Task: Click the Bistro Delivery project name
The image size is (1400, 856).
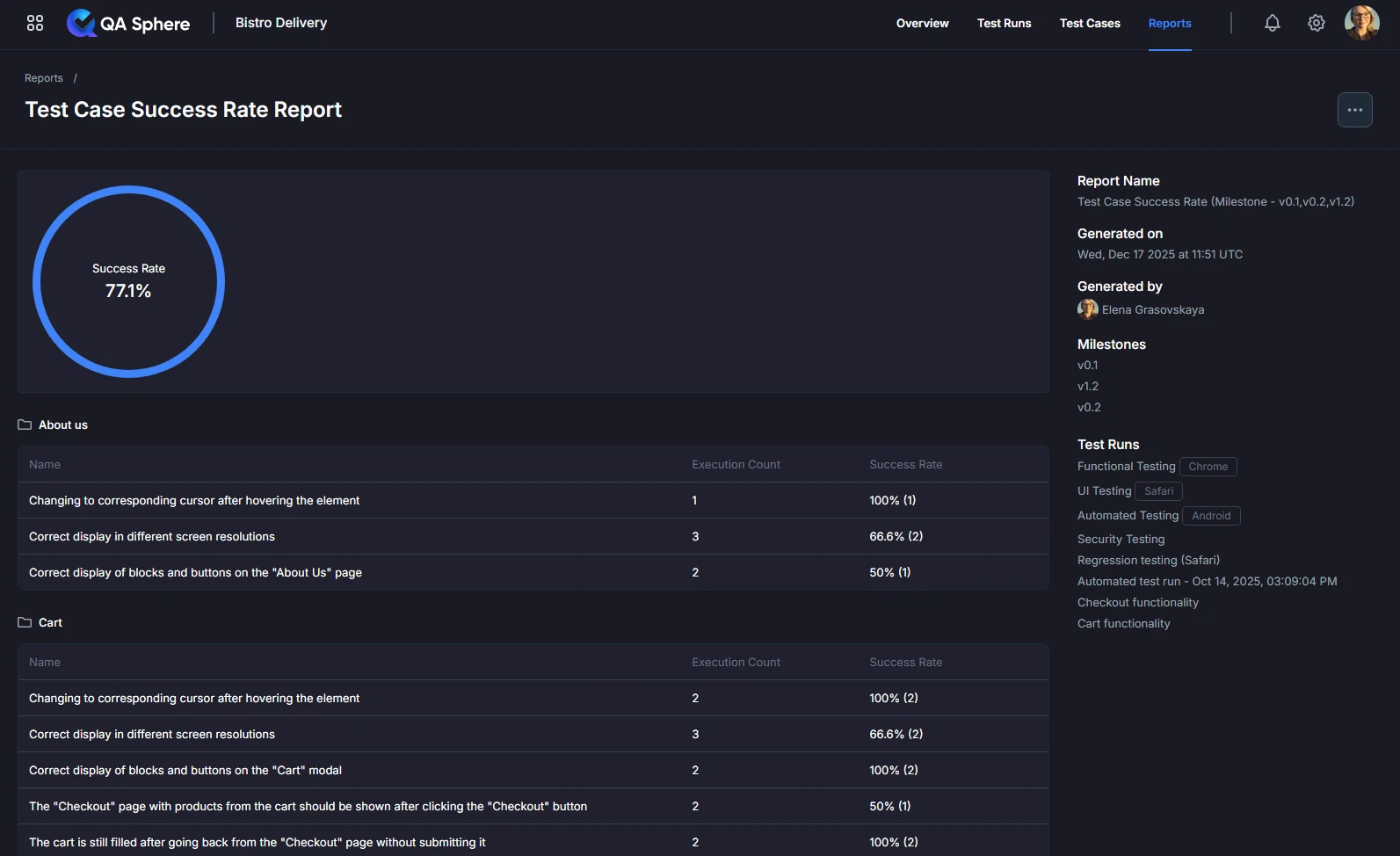Action: [281, 23]
